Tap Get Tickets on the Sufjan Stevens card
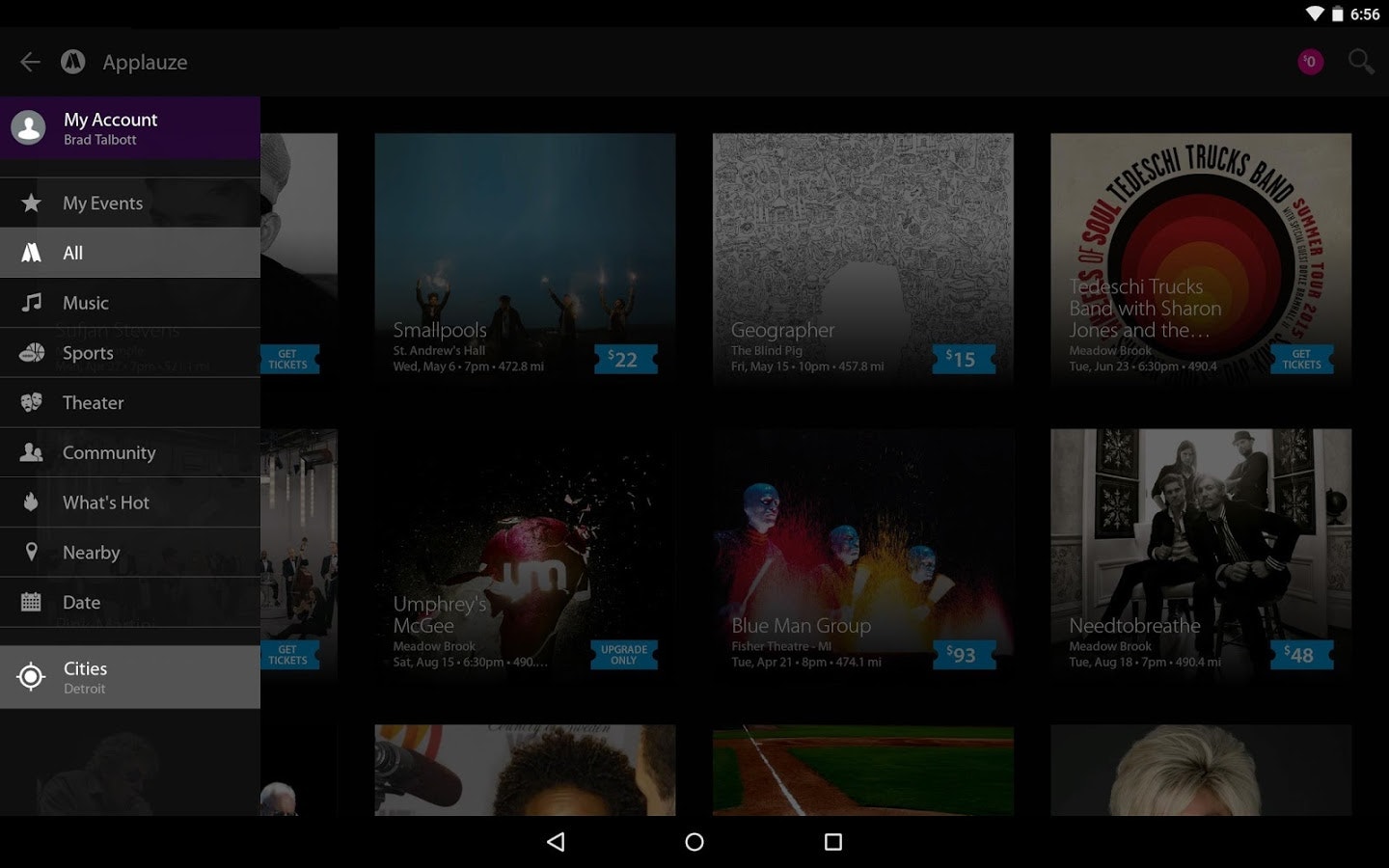This screenshot has height=868, width=1389. 288,359
